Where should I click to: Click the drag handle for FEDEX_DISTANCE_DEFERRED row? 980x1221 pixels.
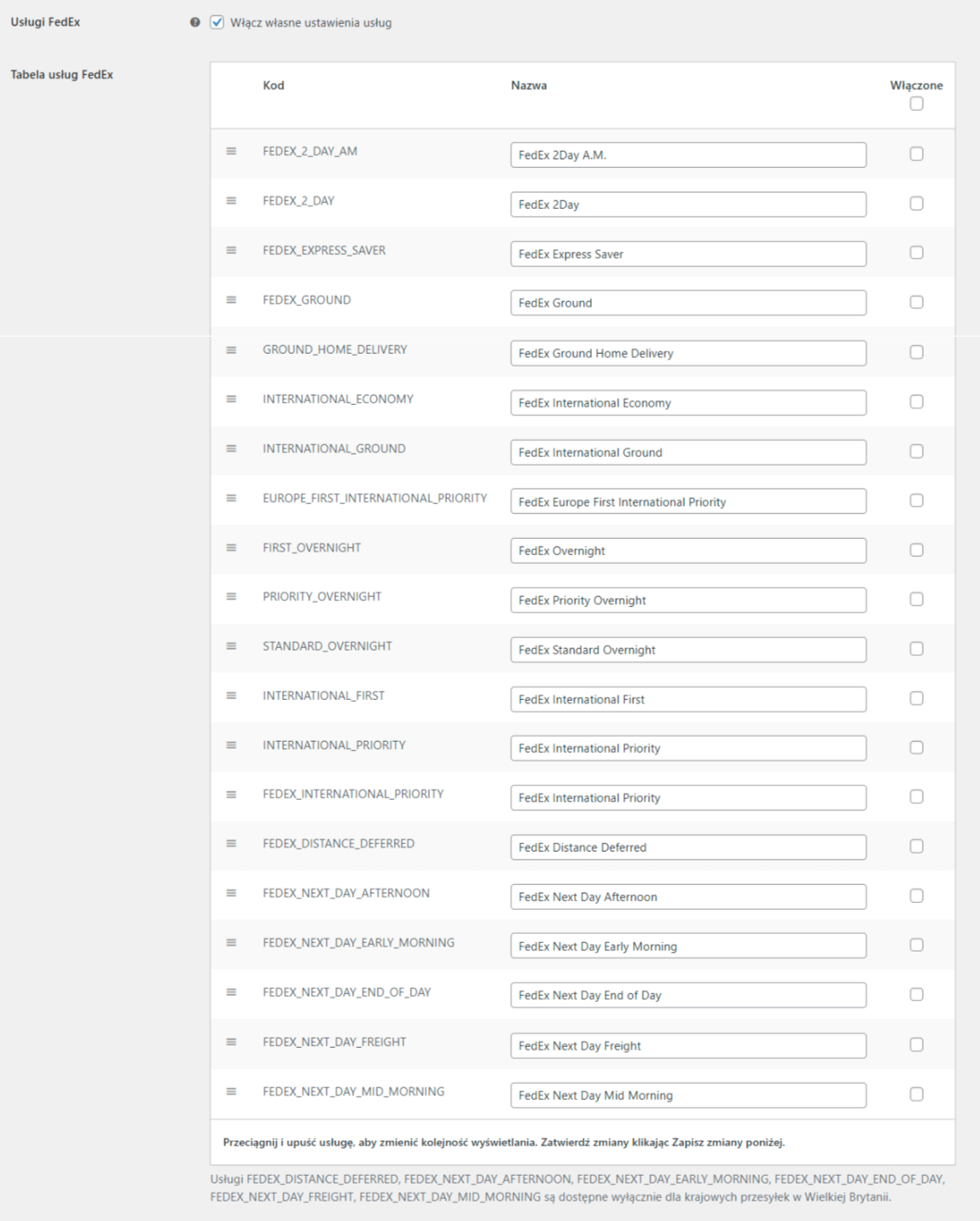click(x=231, y=843)
